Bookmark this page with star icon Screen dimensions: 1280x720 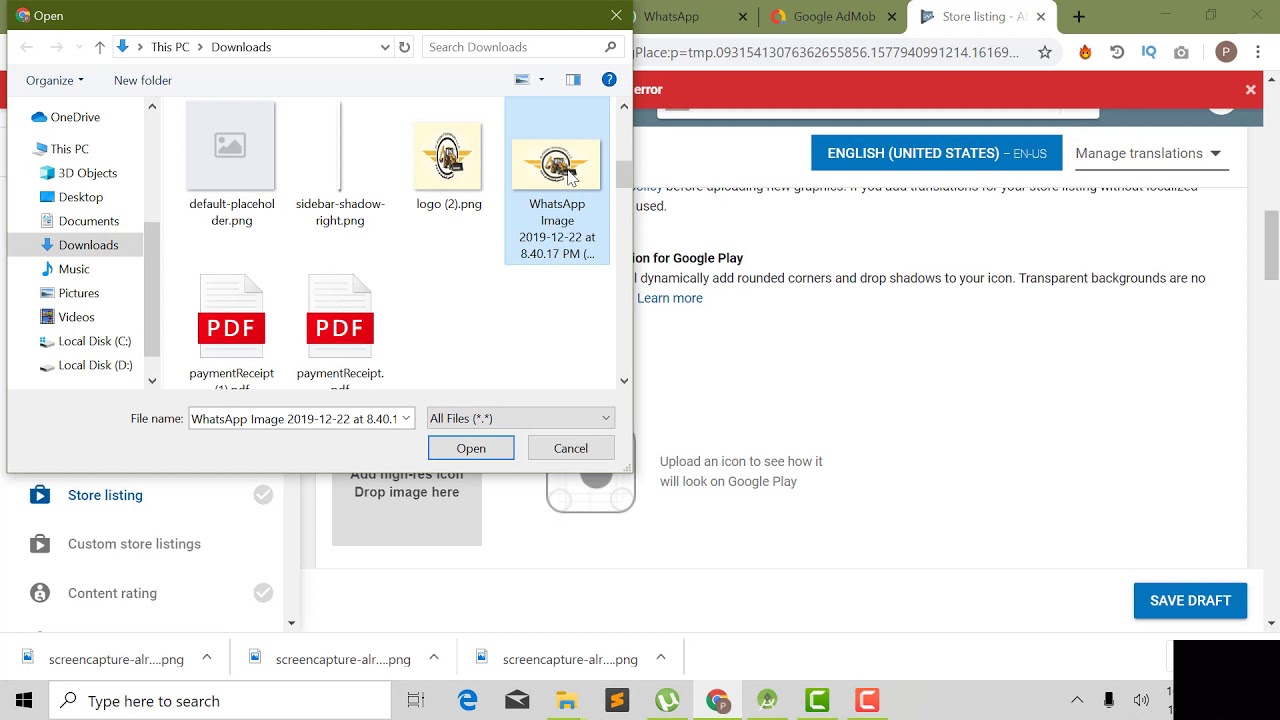pyautogui.click(x=1045, y=52)
